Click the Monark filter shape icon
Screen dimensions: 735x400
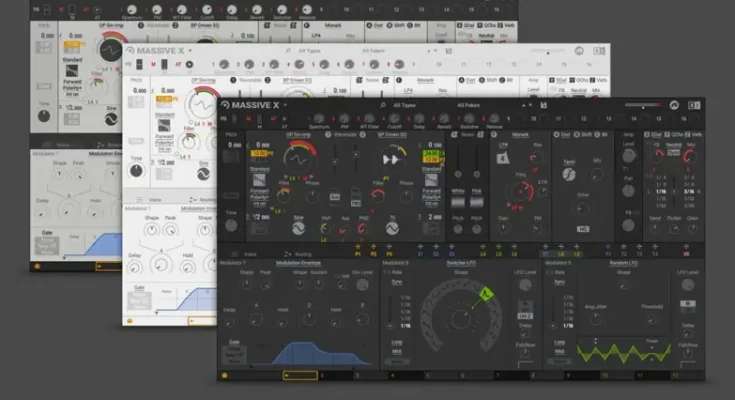point(504,157)
